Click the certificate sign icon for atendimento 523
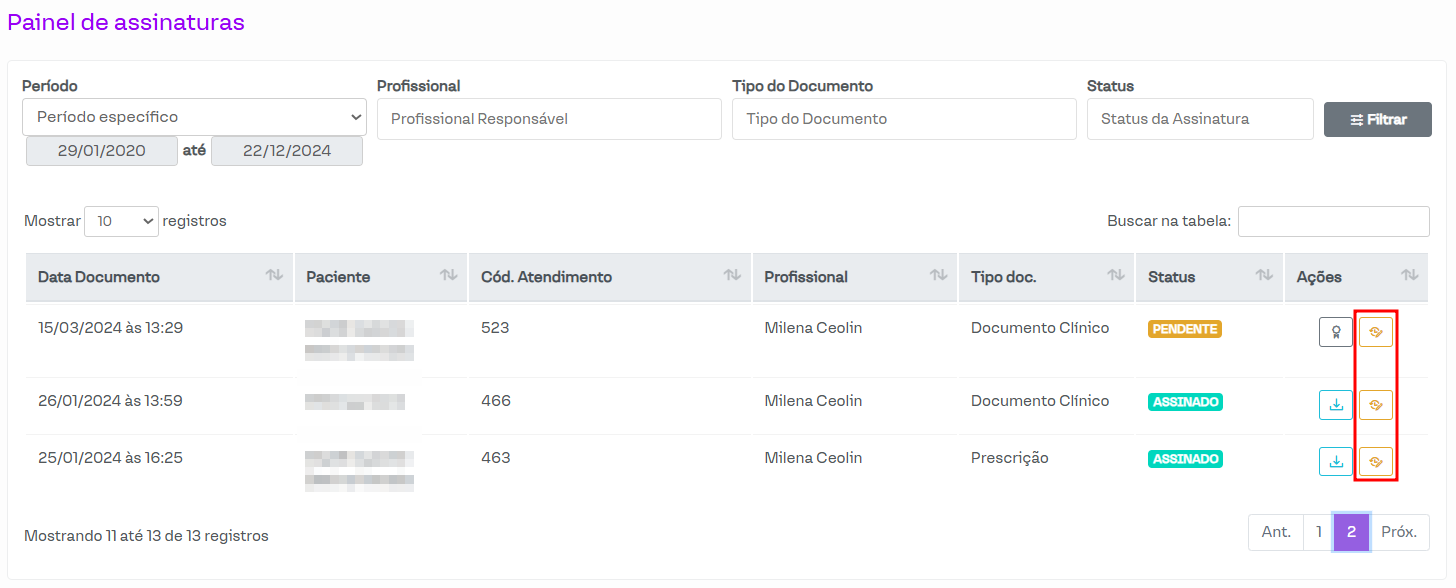1456x588 pixels. pos(1335,332)
